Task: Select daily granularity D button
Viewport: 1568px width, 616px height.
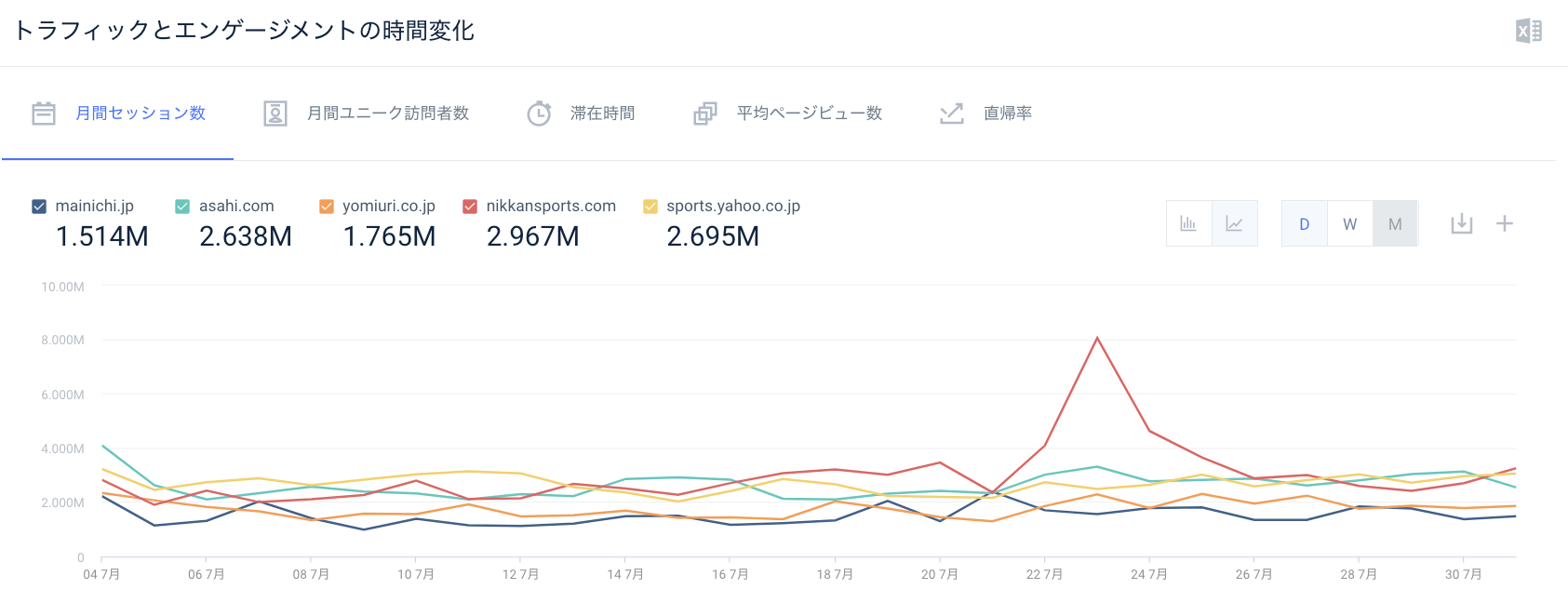Action: 1304,224
